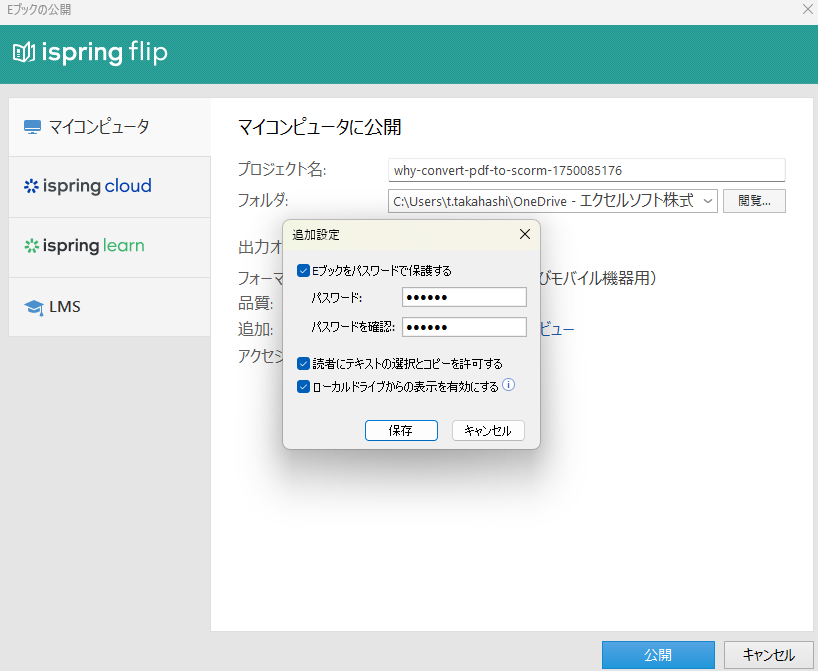Expand the フォルダ path dropdown

(x=708, y=201)
